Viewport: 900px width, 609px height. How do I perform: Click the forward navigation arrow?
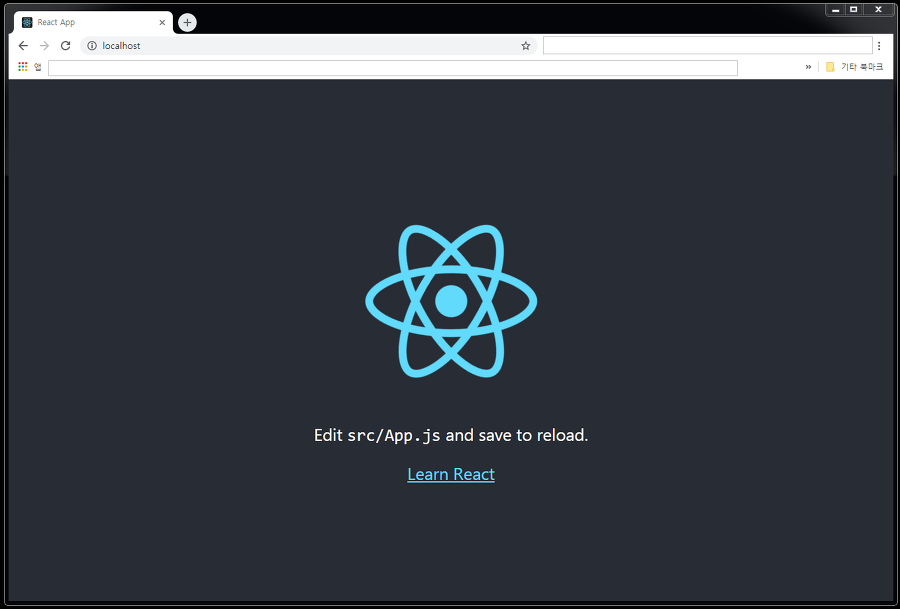click(44, 46)
